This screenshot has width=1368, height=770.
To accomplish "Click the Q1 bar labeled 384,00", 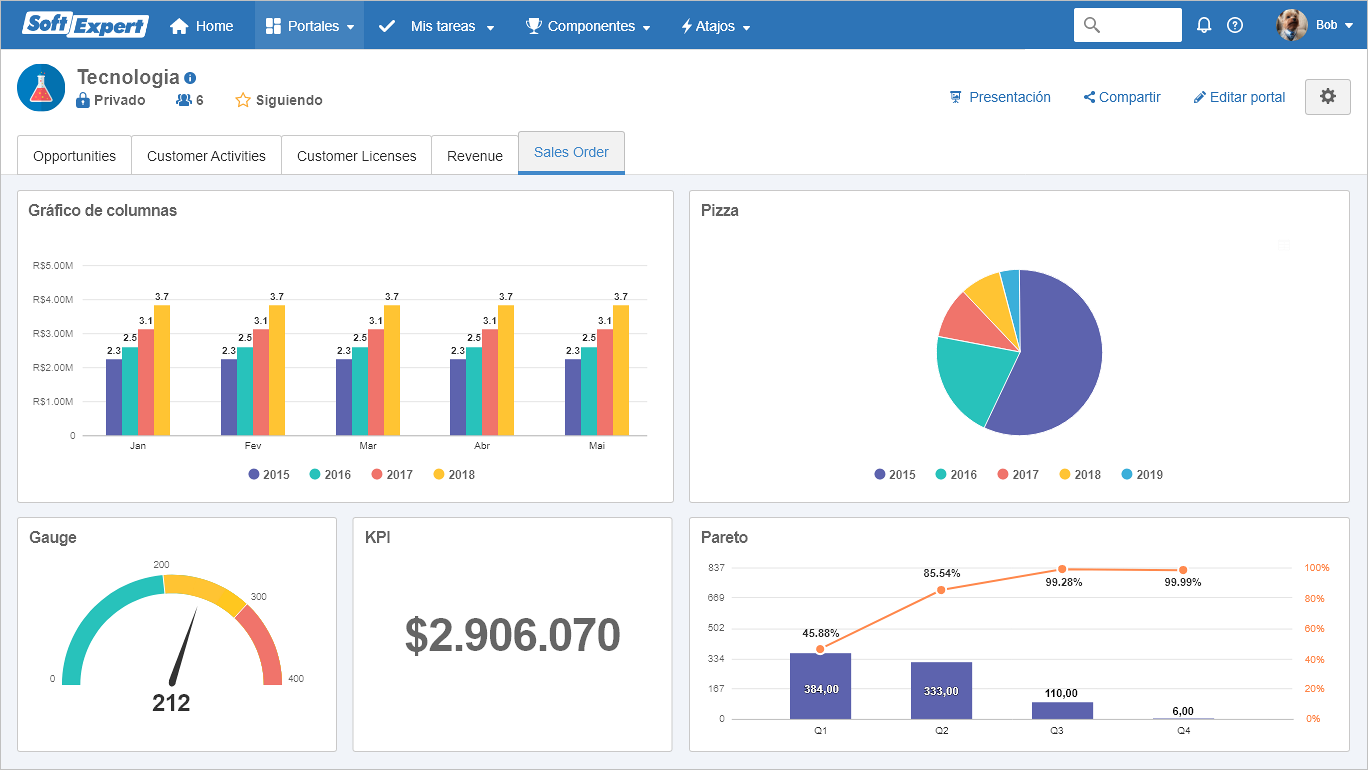I will [820, 686].
